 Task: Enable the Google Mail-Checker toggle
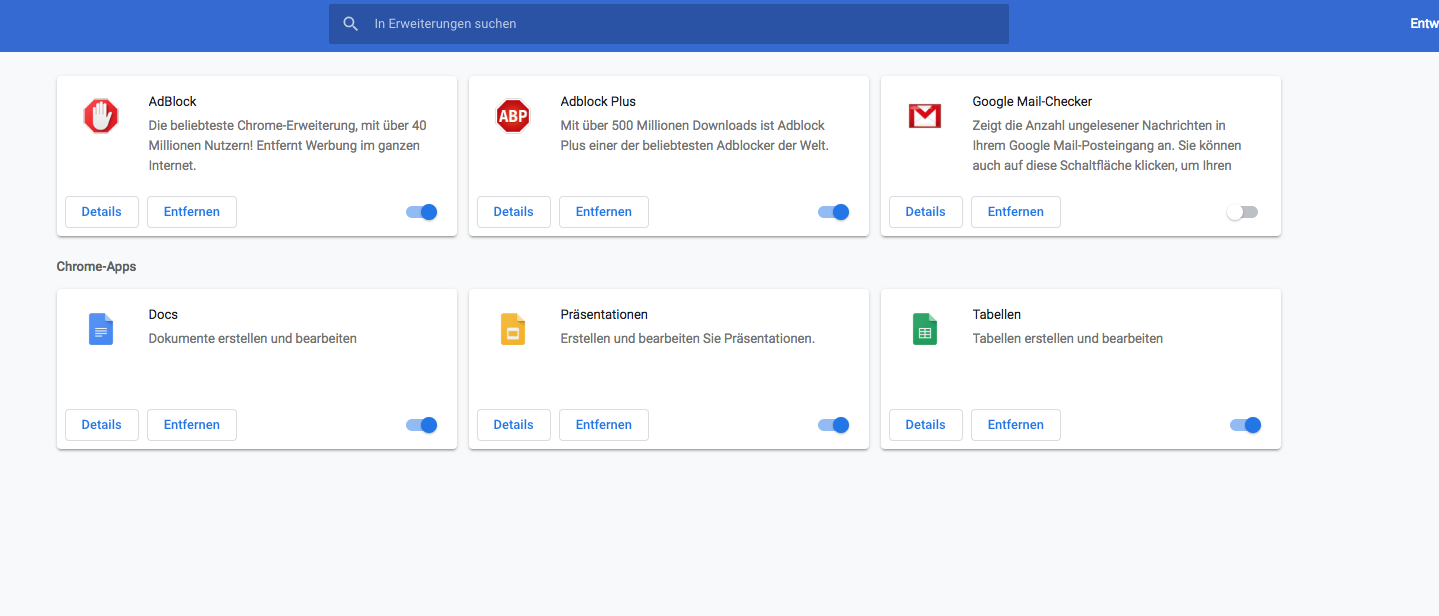(1242, 212)
